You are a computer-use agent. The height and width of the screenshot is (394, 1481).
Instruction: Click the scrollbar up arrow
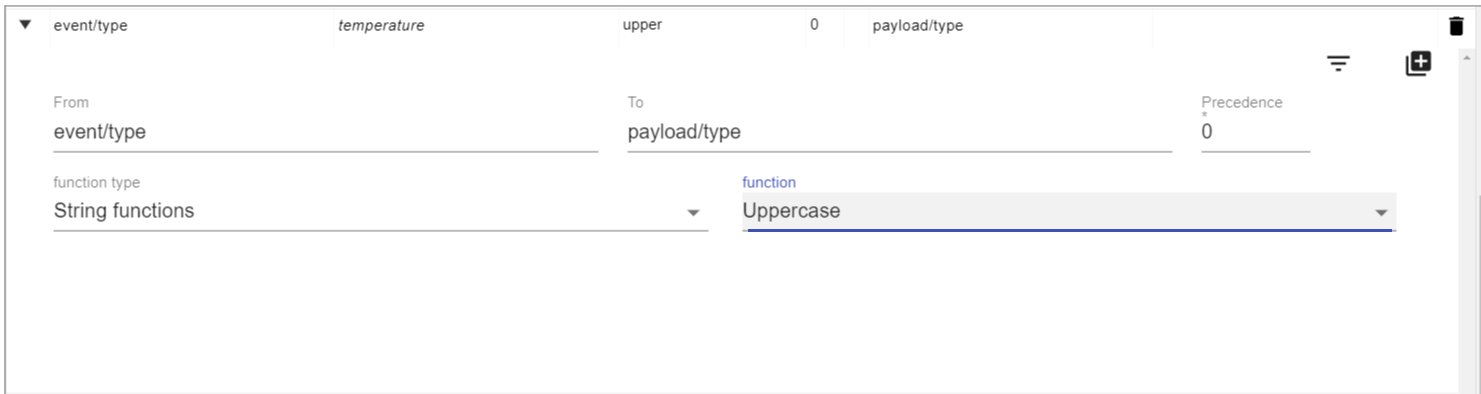pyautogui.click(x=1467, y=56)
